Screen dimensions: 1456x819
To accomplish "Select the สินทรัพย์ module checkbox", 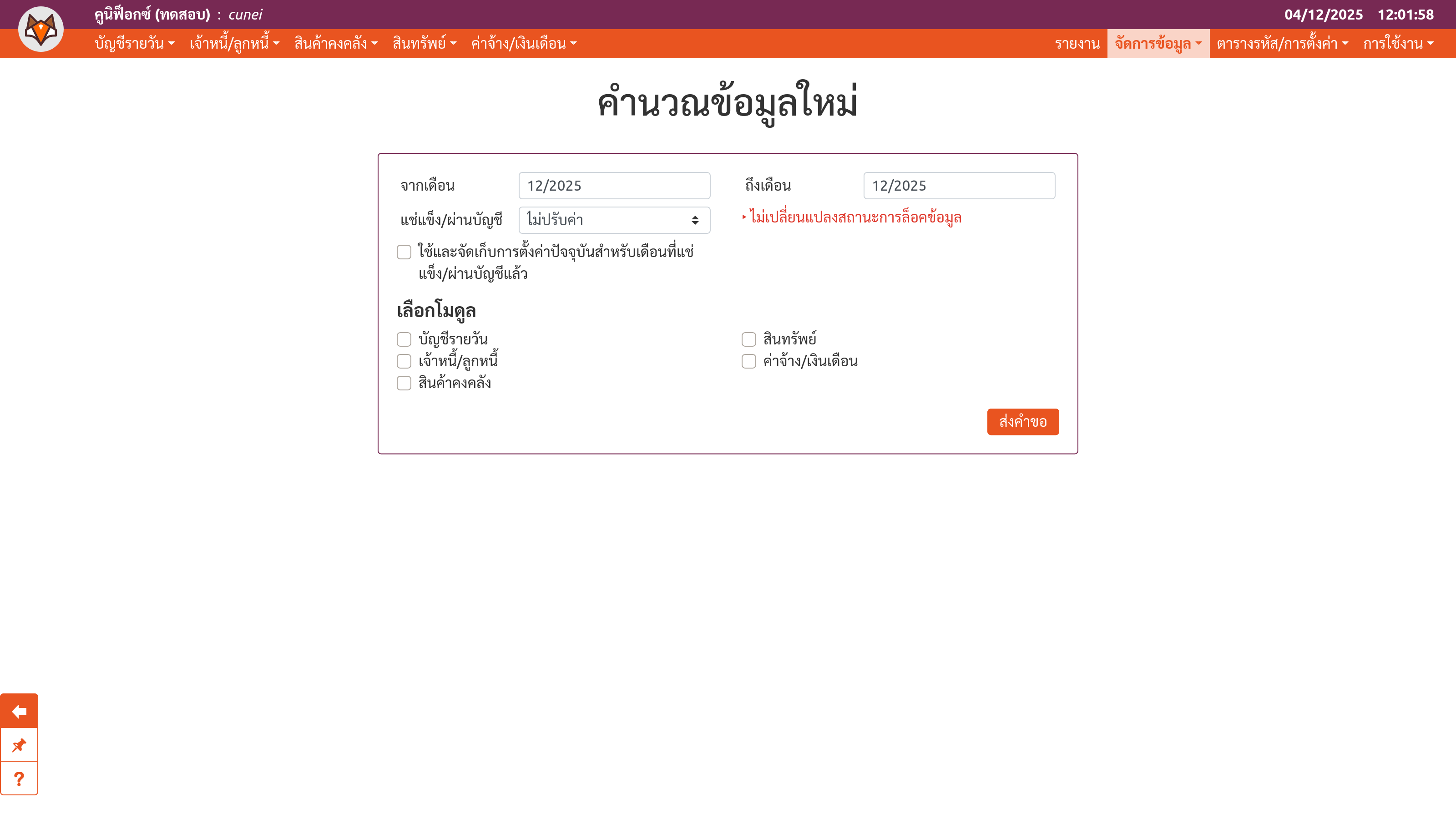I will click(748, 339).
